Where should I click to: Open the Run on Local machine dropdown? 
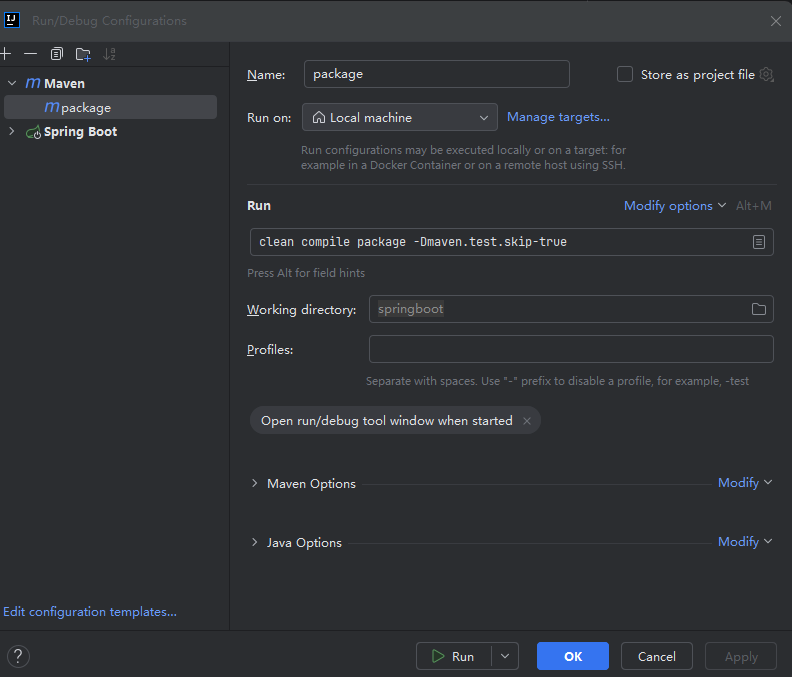400,117
